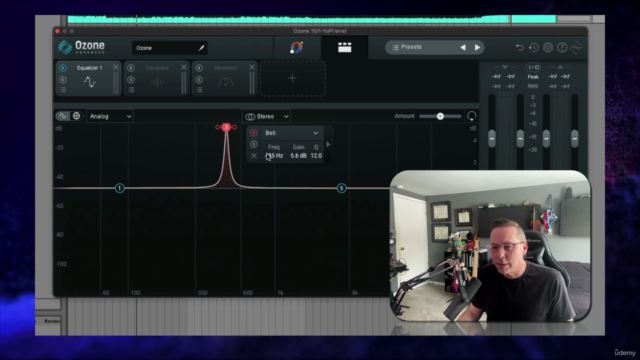Image resolution: width=640 pixels, height=360 pixels.
Task: Click the right input gain fader
Action: pyautogui.click(x=520, y=138)
